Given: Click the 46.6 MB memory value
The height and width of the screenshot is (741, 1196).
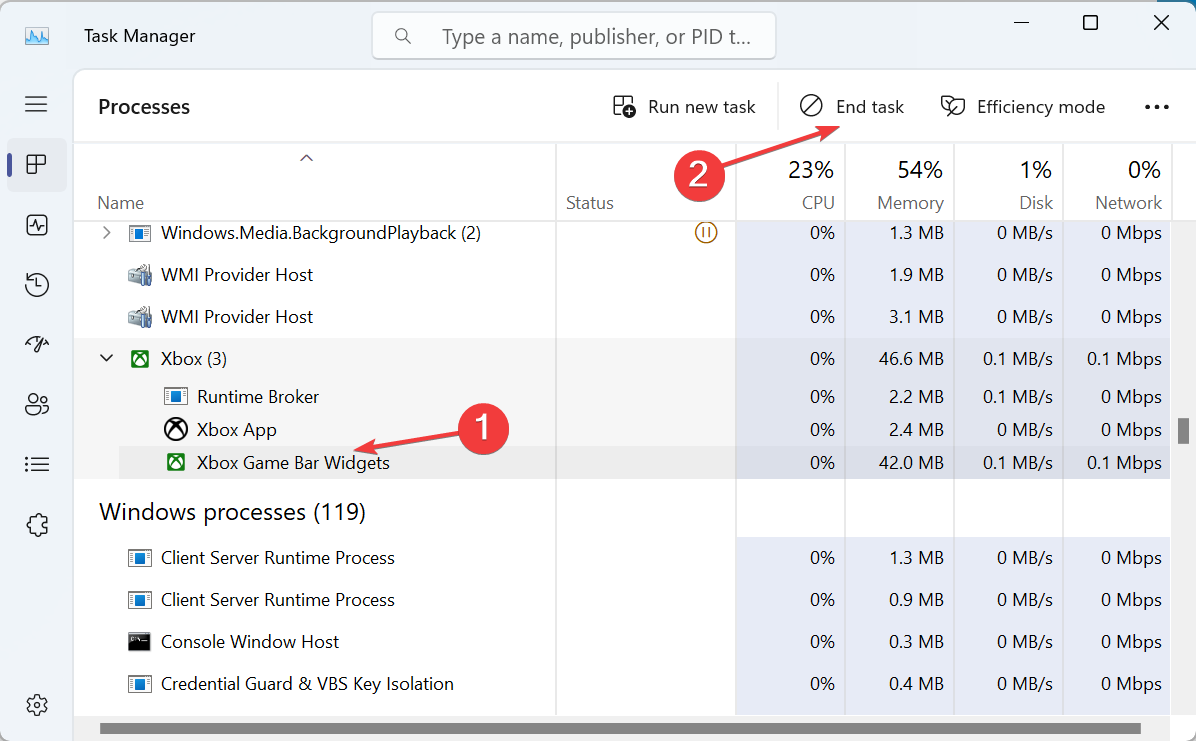Looking at the screenshot, I should [911, 359].
